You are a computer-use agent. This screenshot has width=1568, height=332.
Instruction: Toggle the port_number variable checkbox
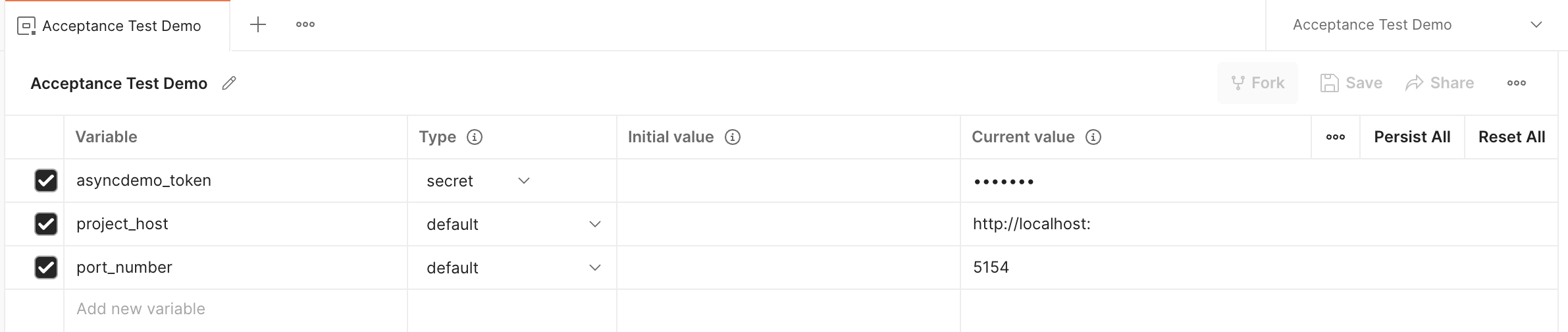pos(46,267)
